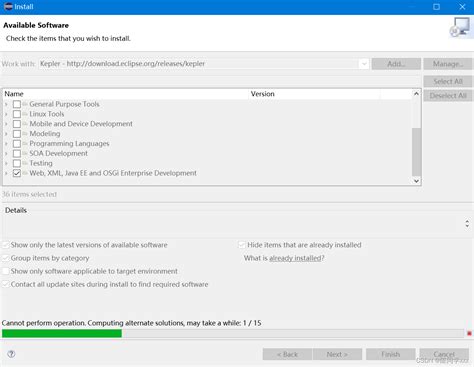474x367 pixels.
Task: Check the General Purpose Tools checkbox
Action: click(x=17, y=104)
